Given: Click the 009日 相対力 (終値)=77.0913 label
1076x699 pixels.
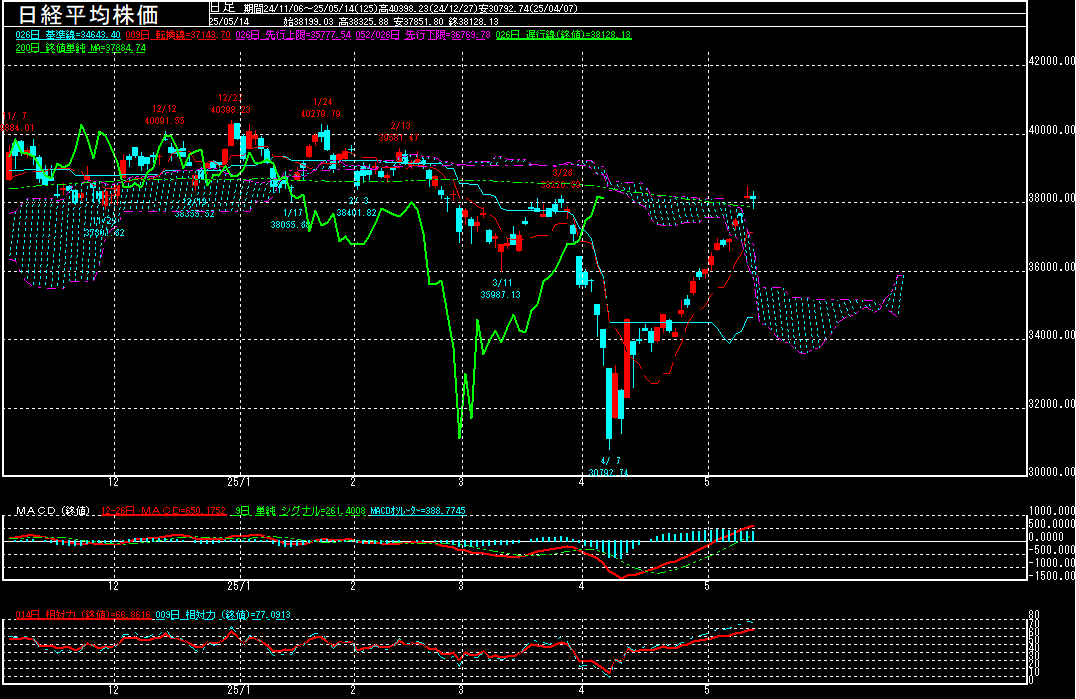Looking at the screenshot, I should coord(223,615).
